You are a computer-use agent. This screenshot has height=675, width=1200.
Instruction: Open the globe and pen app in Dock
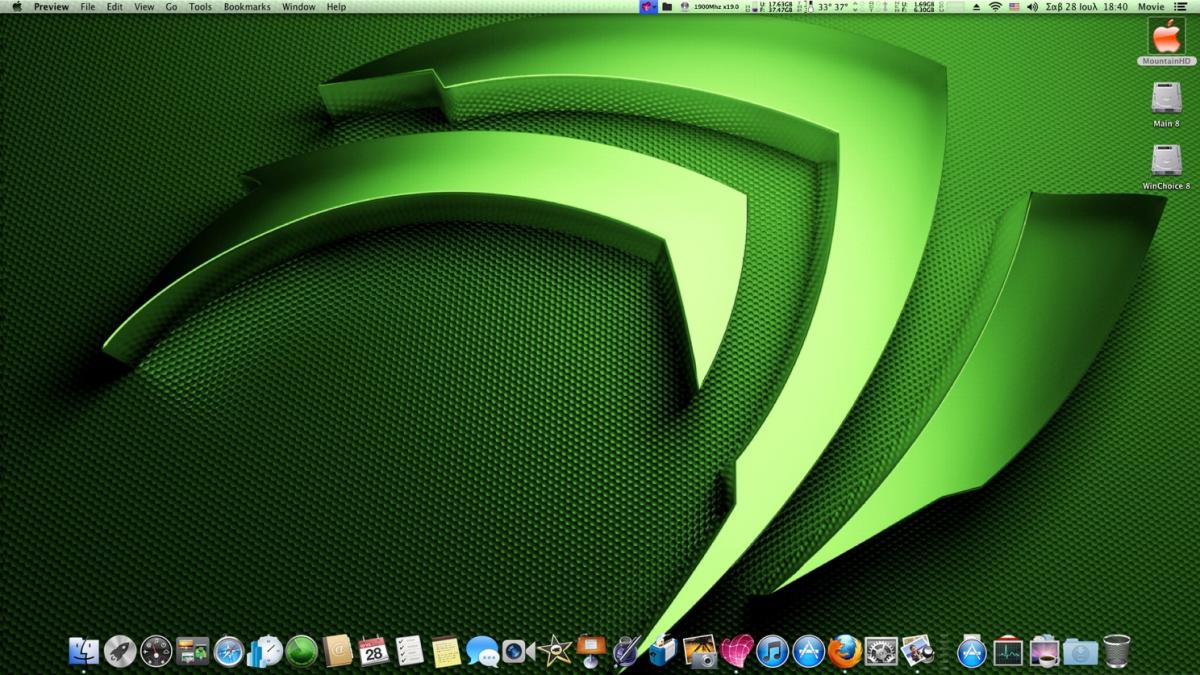coord(627,651)
